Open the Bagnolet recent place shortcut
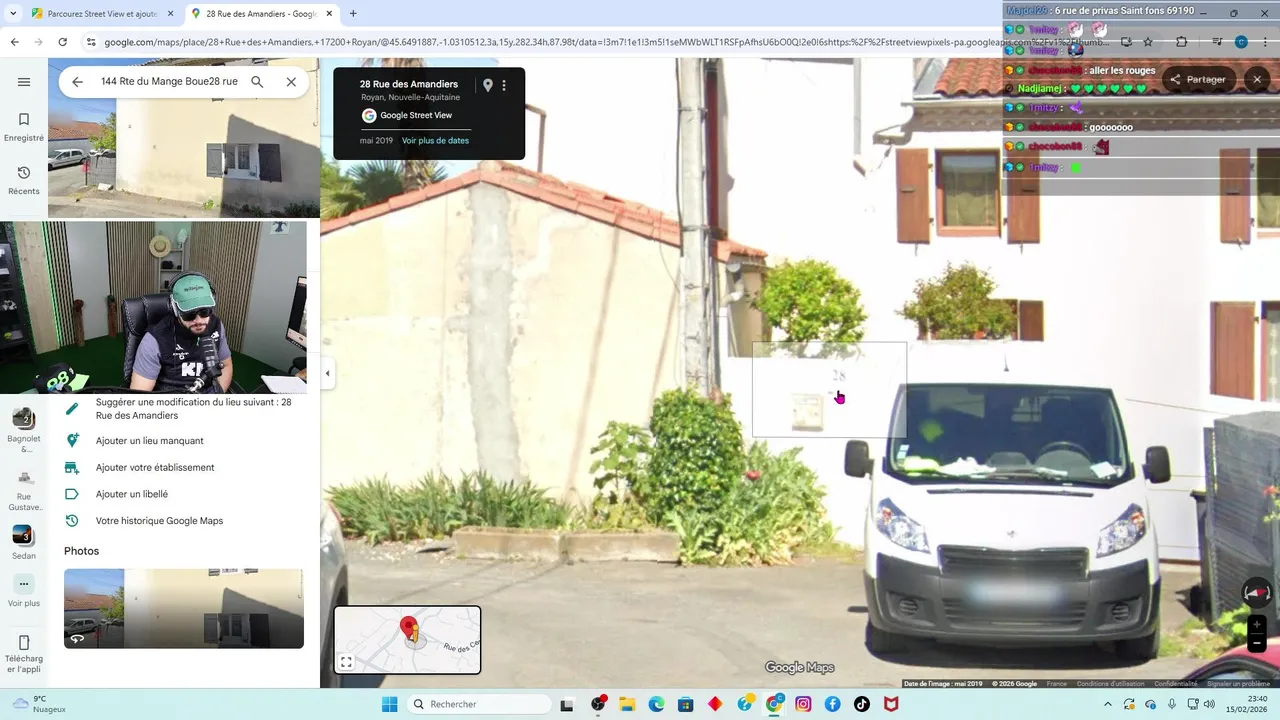 [24, 430]
